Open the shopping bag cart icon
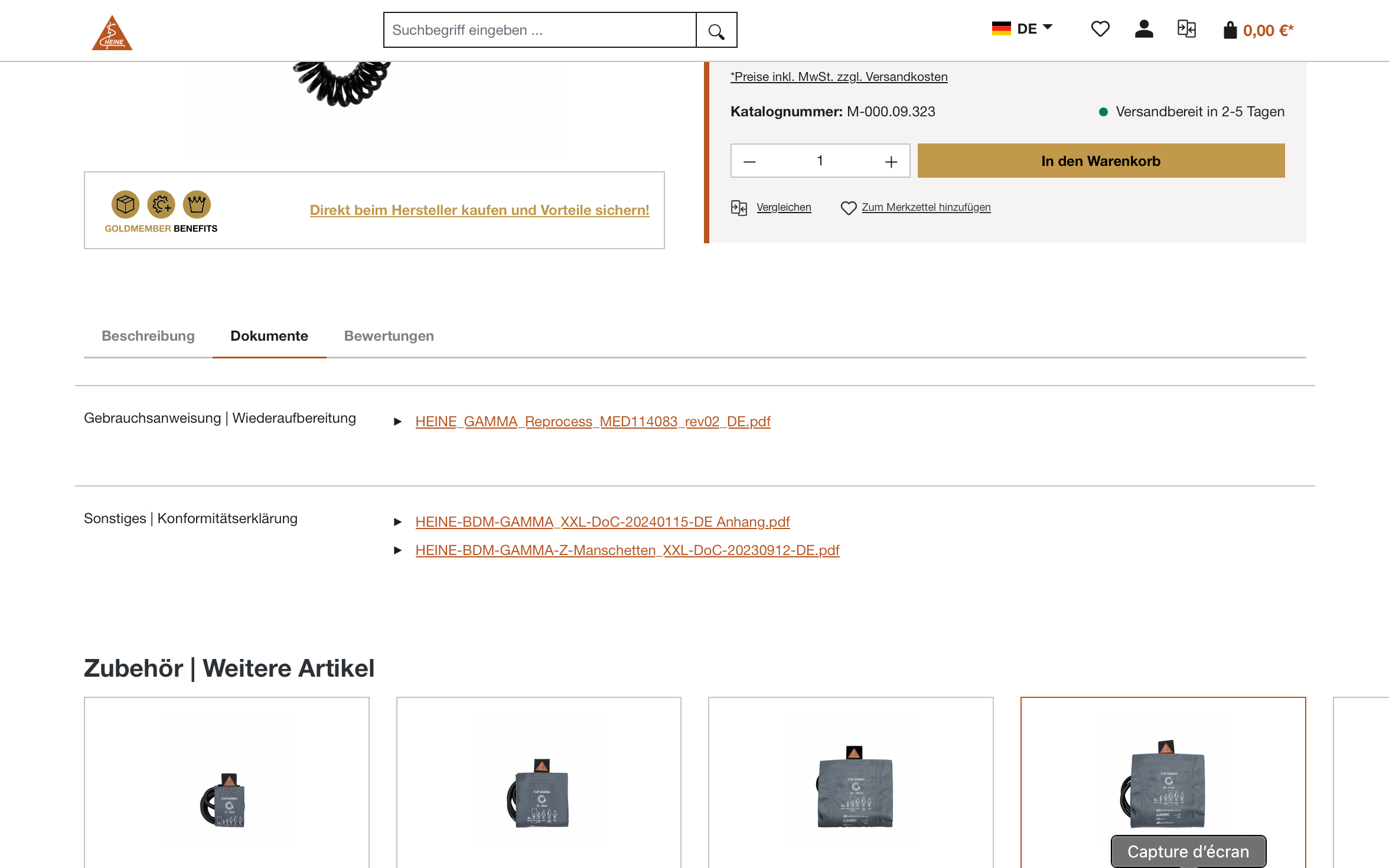 coord(1230,30)
